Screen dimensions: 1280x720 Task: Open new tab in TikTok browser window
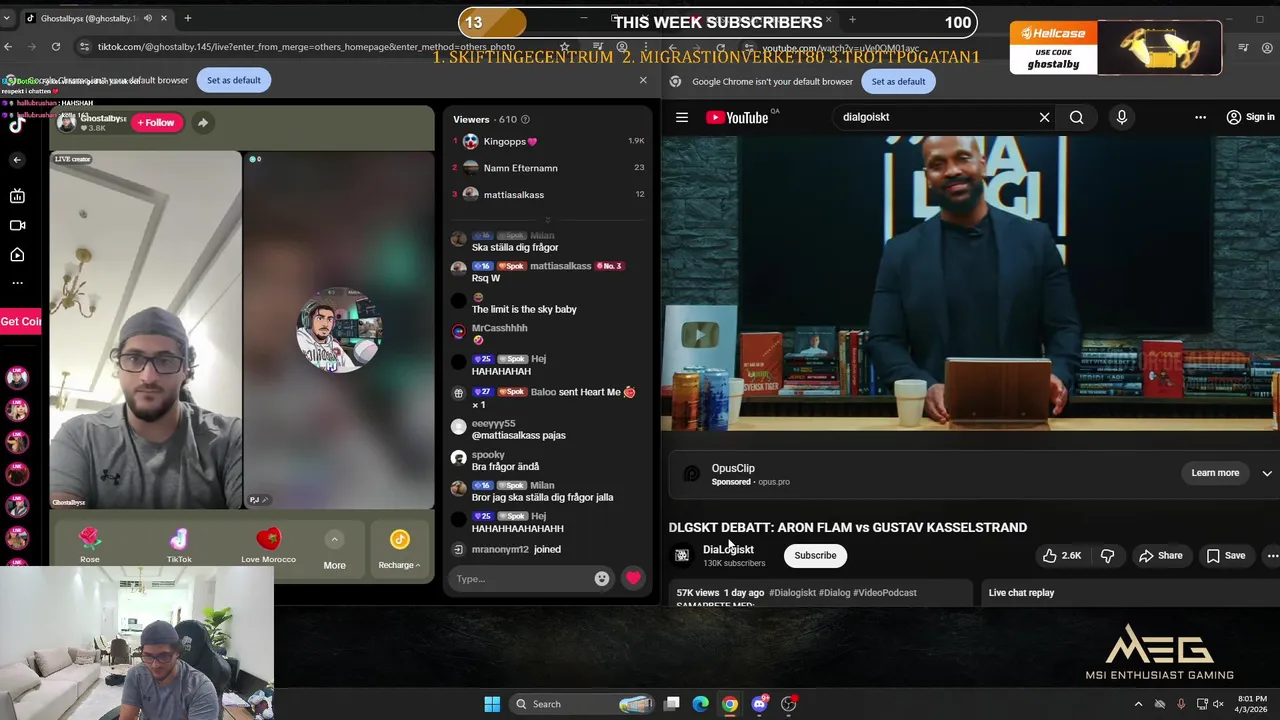click(x=187, y=18)
